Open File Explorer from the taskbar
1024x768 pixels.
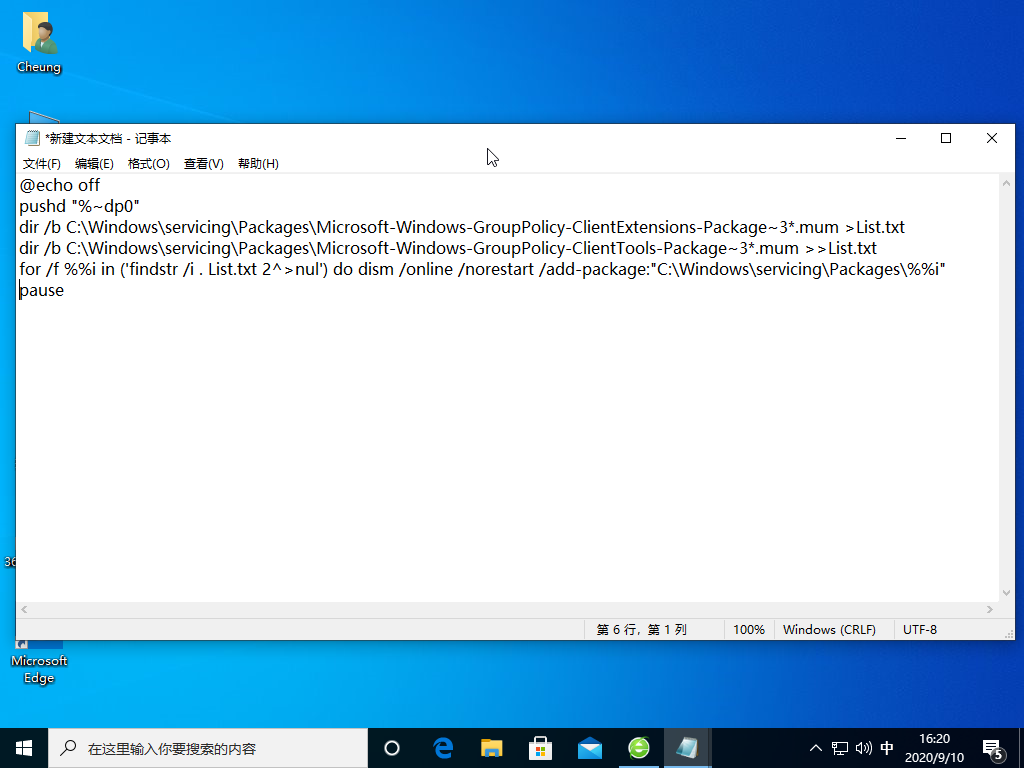[492, 747]
